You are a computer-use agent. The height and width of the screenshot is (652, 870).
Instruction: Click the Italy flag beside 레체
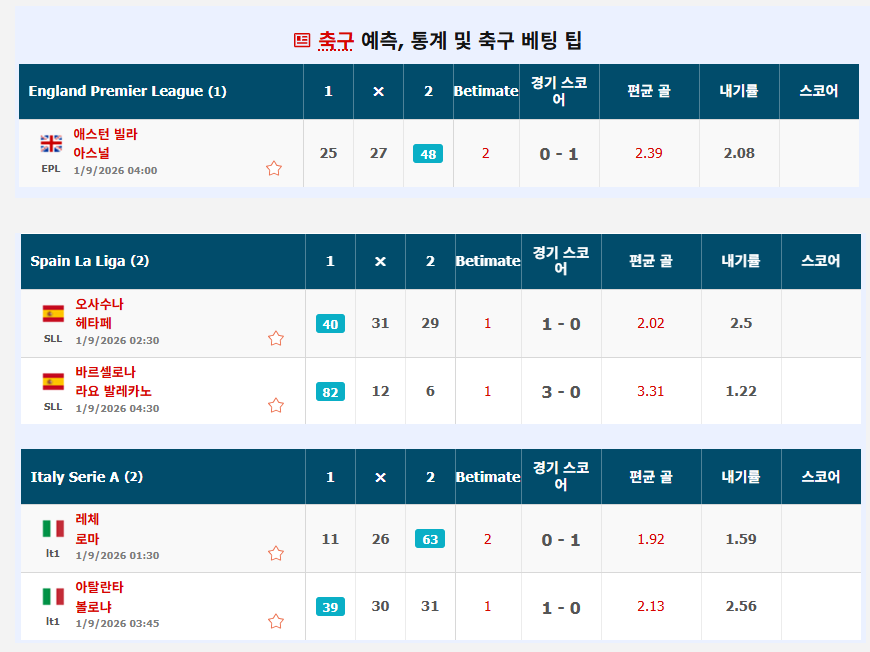tap(53, 528)
